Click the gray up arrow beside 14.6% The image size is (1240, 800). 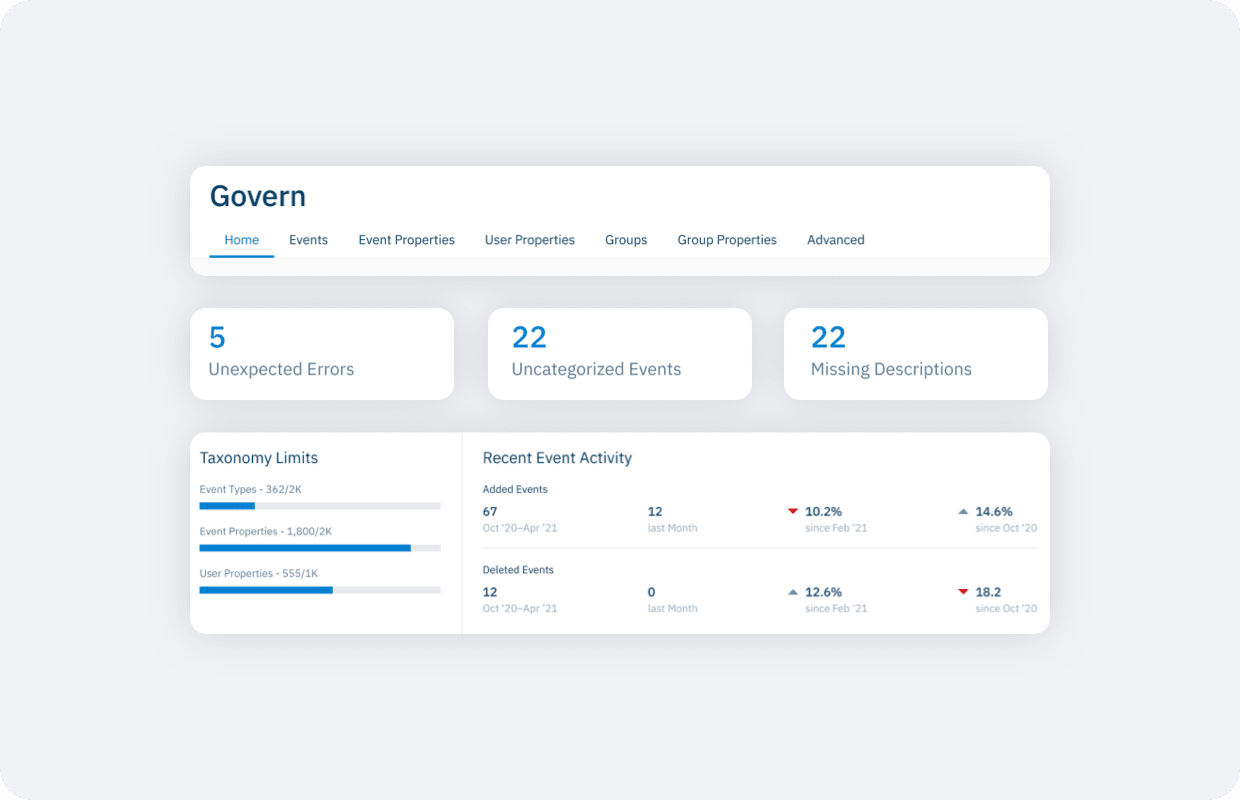(963, 511)
